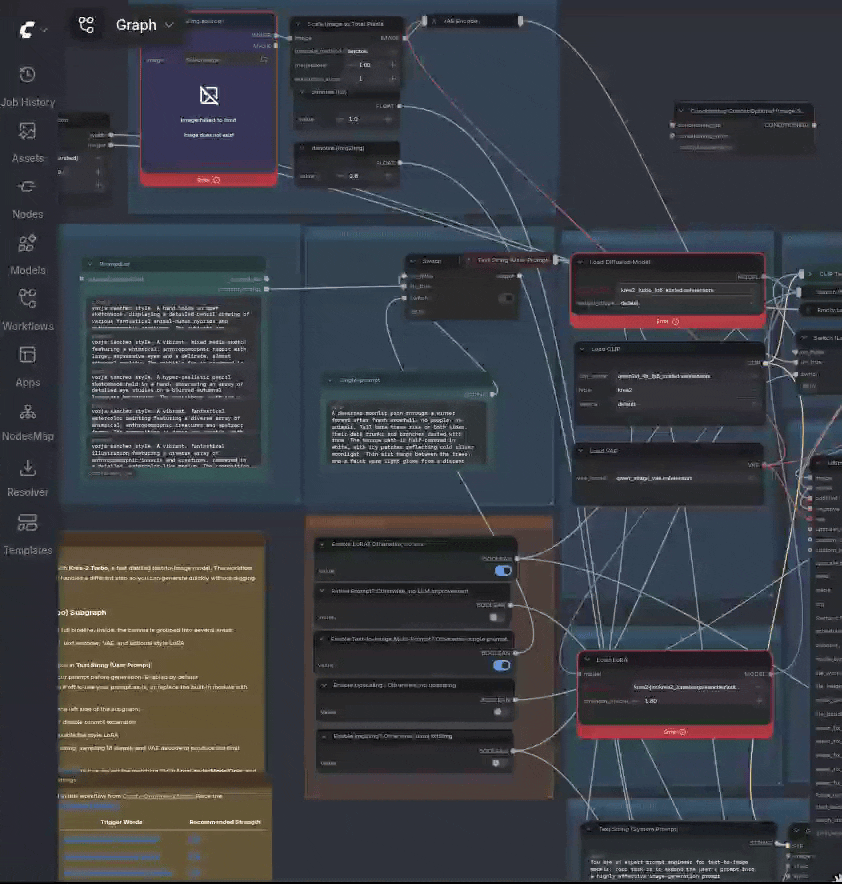
Task: Increase the LoRA strength model value
Action: (759, 701)
